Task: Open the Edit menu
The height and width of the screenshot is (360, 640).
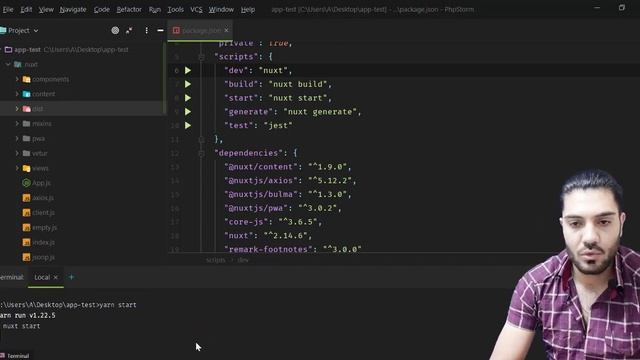Action: point(26,9)
